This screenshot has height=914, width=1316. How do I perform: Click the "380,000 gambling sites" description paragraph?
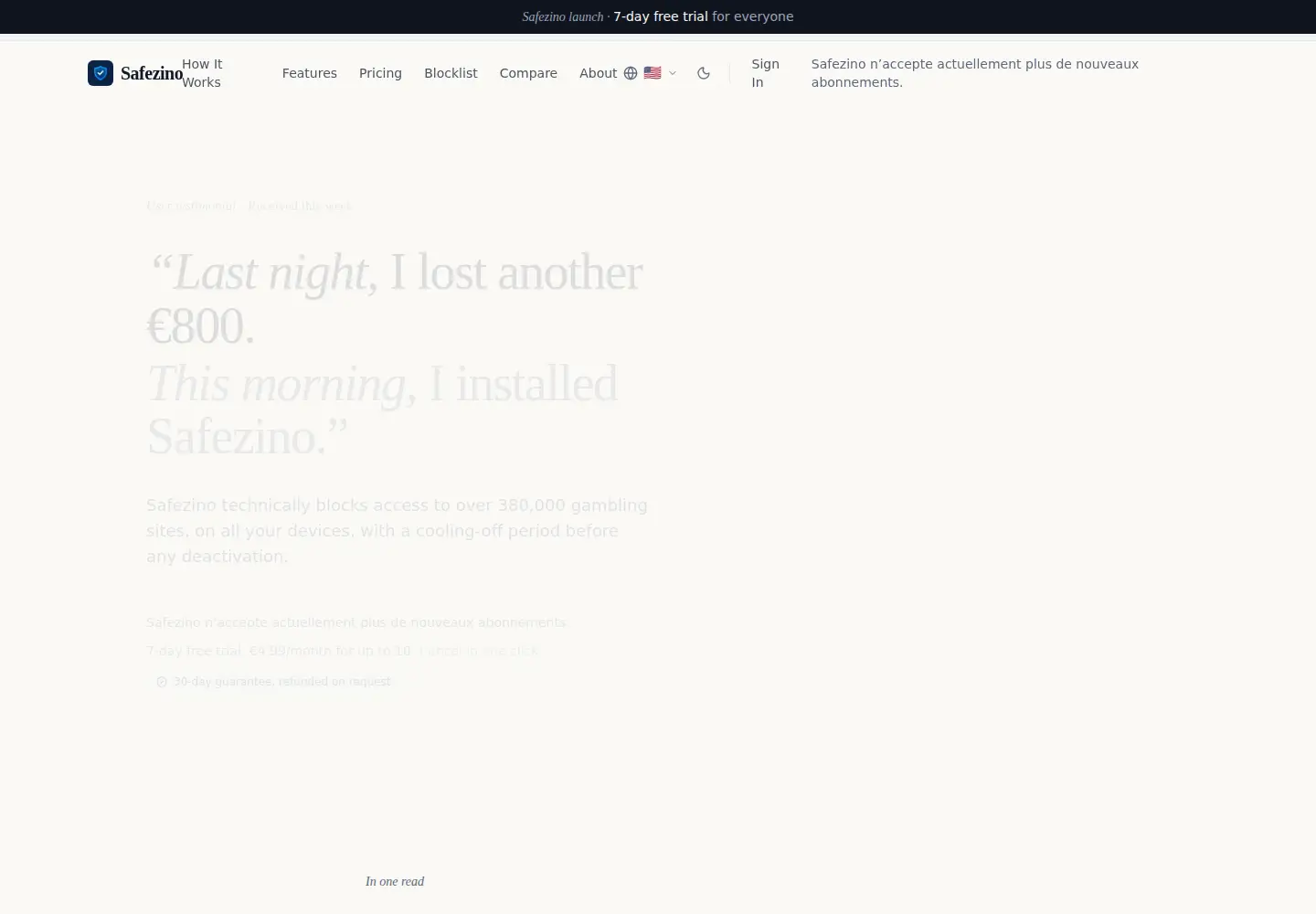pyautogui.click(x=398, y=531)
